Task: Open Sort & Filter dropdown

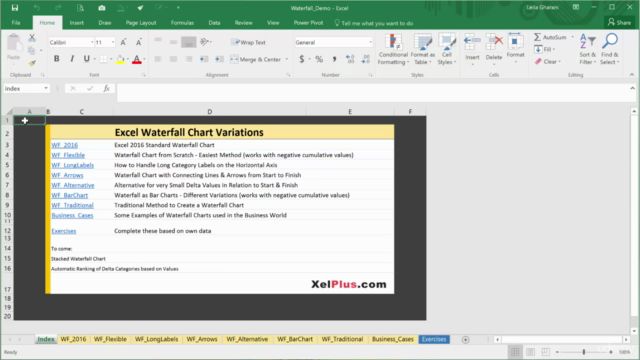Action: click(587, 49)
